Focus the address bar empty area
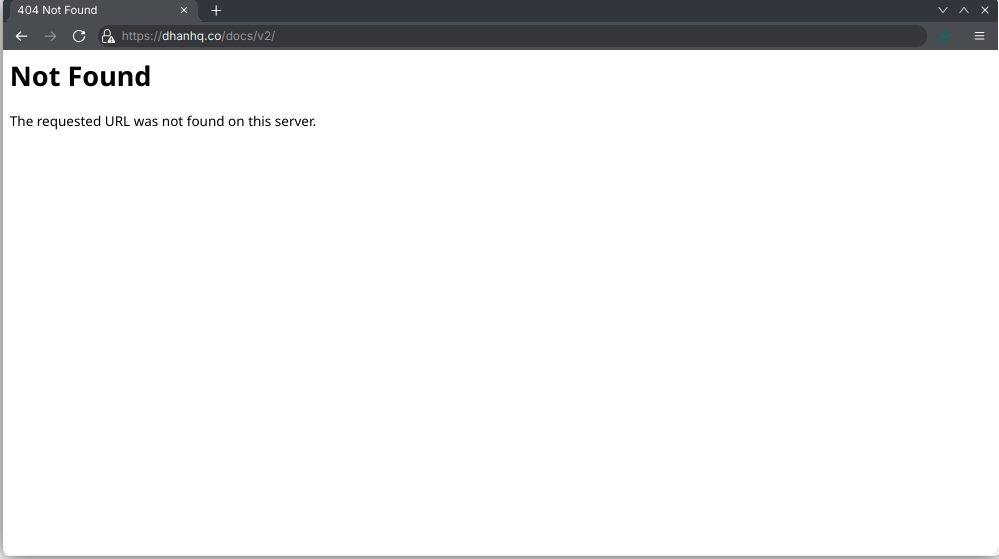Viewport: 999px width, 559px height. click(600, 36)
